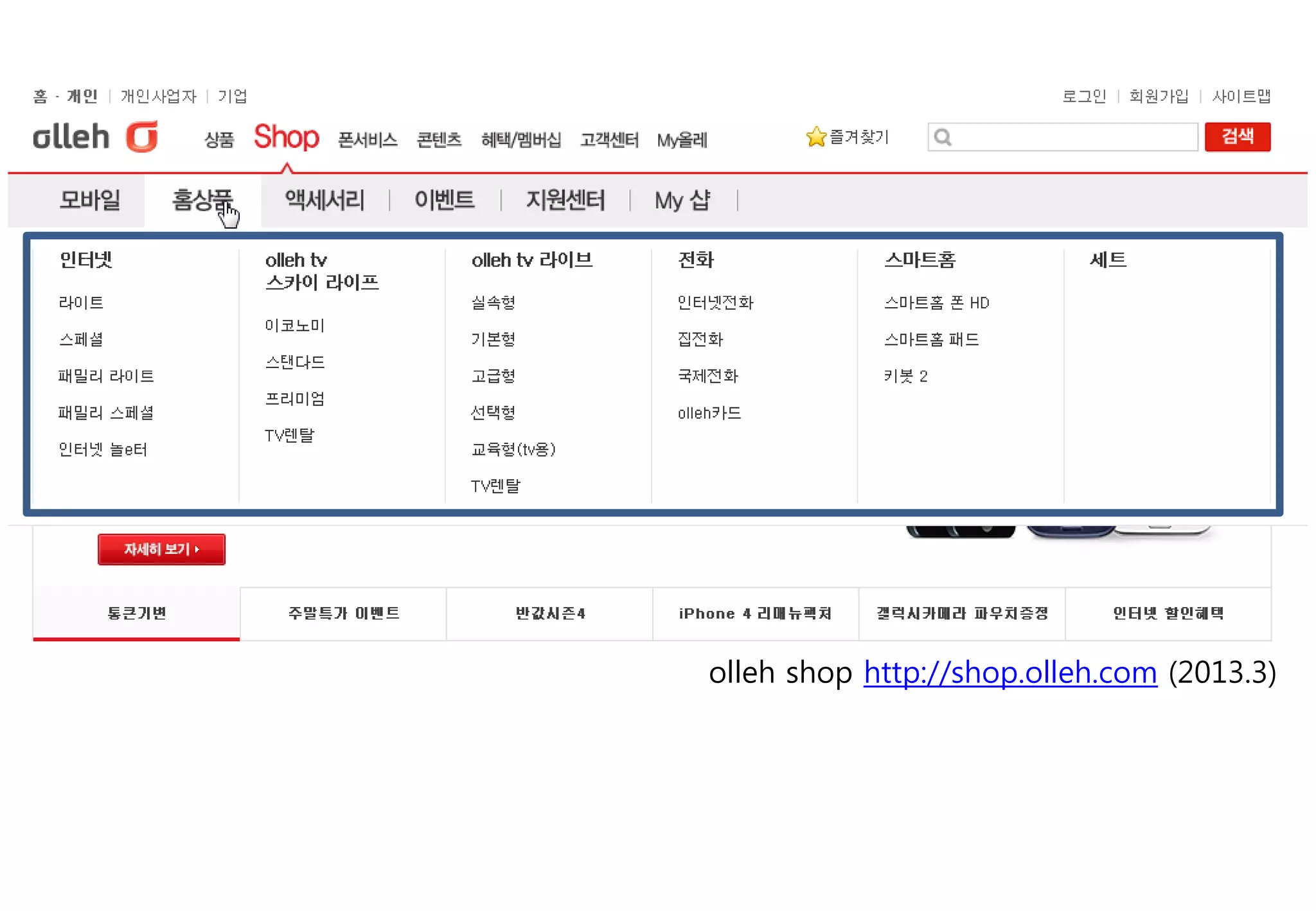Click the 스마트홈 category heading
The image size is (1316, 911).
(920, 260)
